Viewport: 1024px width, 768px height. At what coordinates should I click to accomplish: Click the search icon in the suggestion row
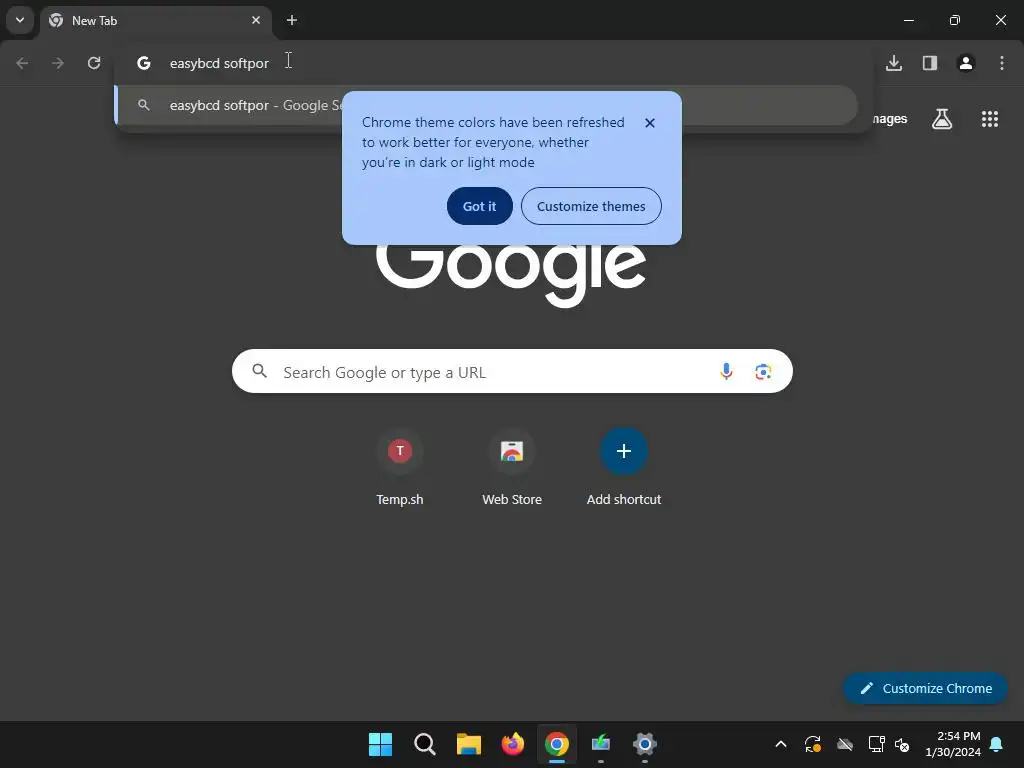144,105
